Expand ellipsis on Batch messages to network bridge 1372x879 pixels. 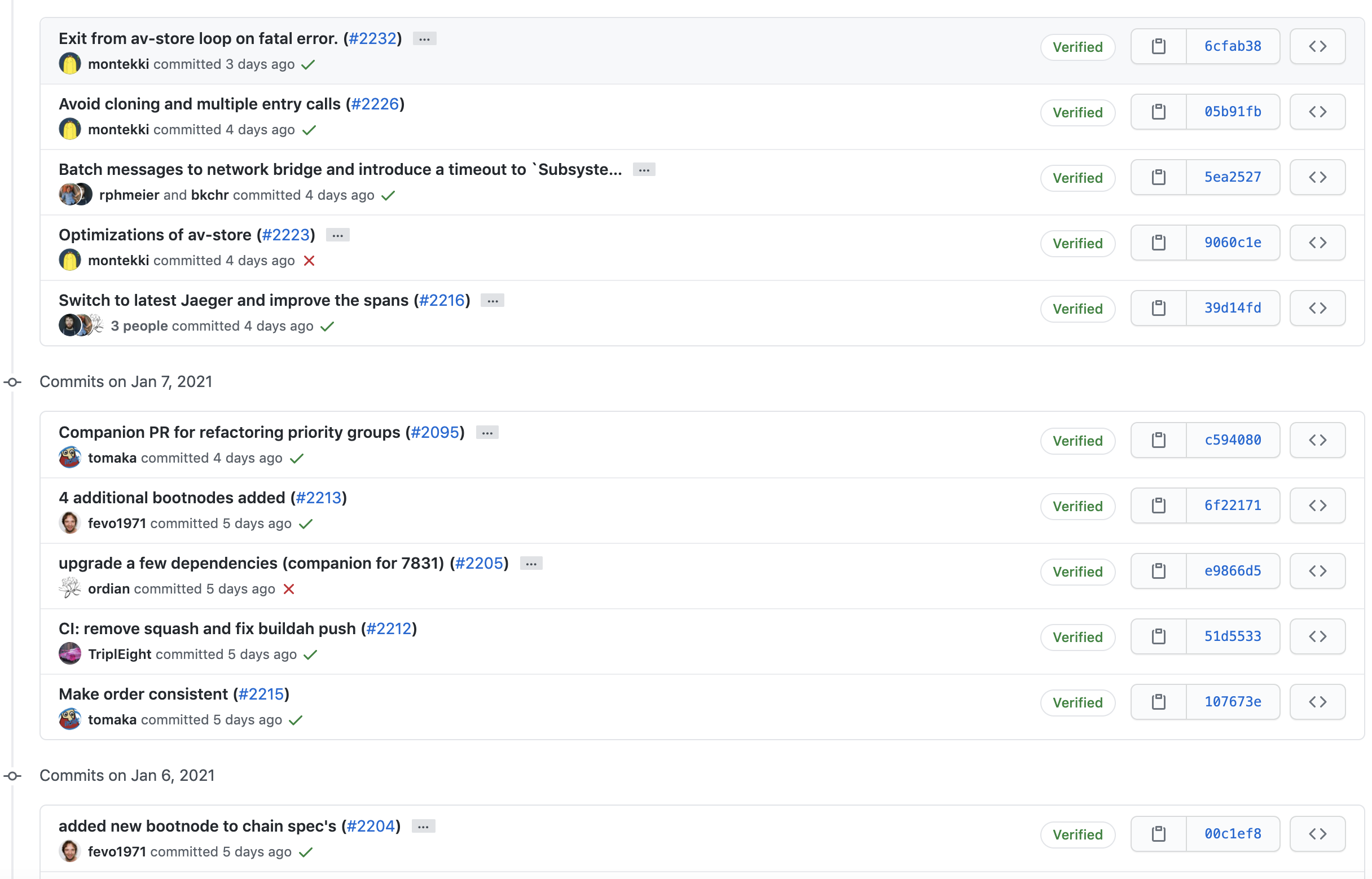(644, 170)
